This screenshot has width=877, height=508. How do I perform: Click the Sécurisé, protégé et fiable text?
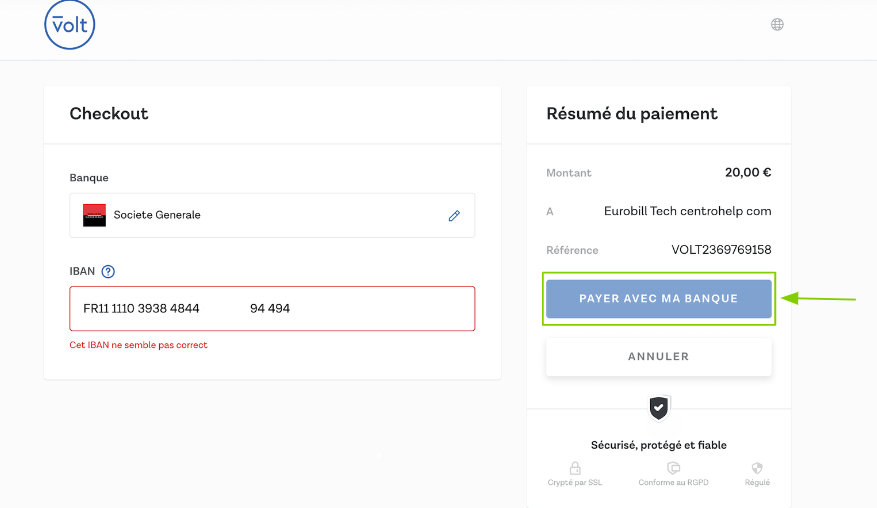(x=658, y=445)
